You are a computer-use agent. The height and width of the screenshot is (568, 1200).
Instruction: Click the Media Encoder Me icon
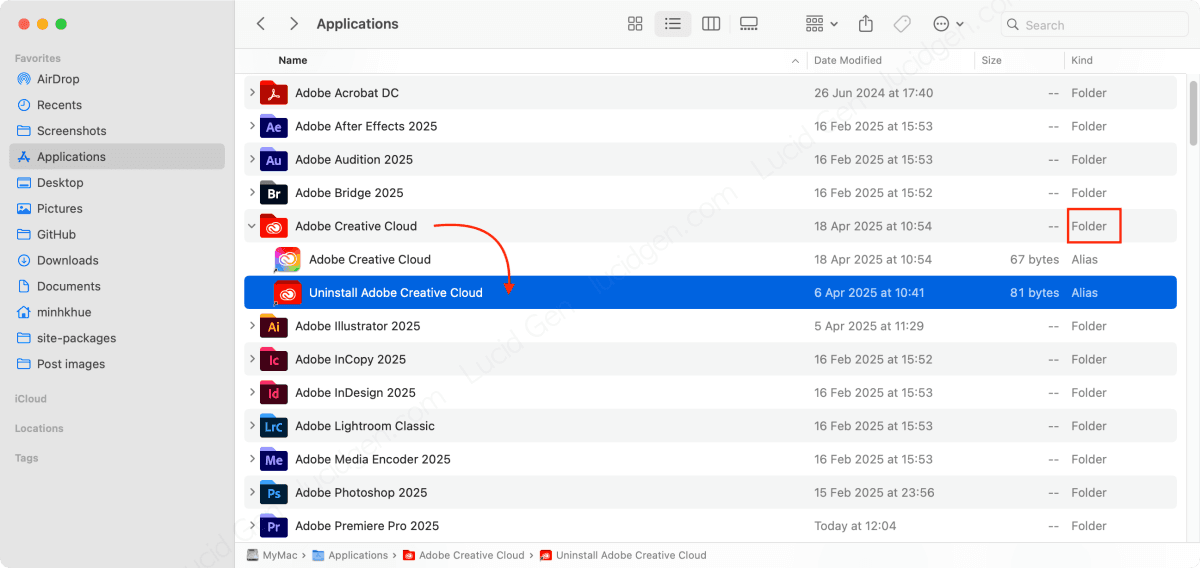[273, 459]
